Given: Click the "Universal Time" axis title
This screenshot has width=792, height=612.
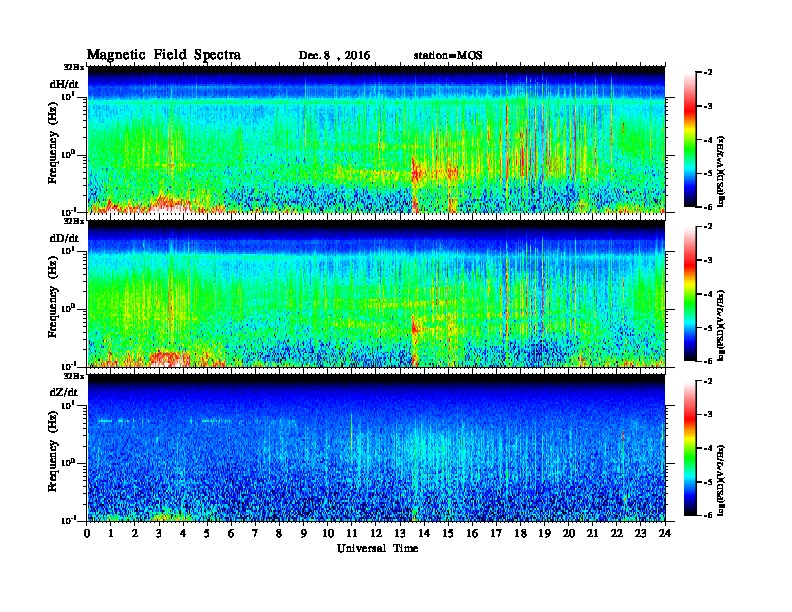Looking at the screenshot, I should pyautogui.click(x=377, y=548).
